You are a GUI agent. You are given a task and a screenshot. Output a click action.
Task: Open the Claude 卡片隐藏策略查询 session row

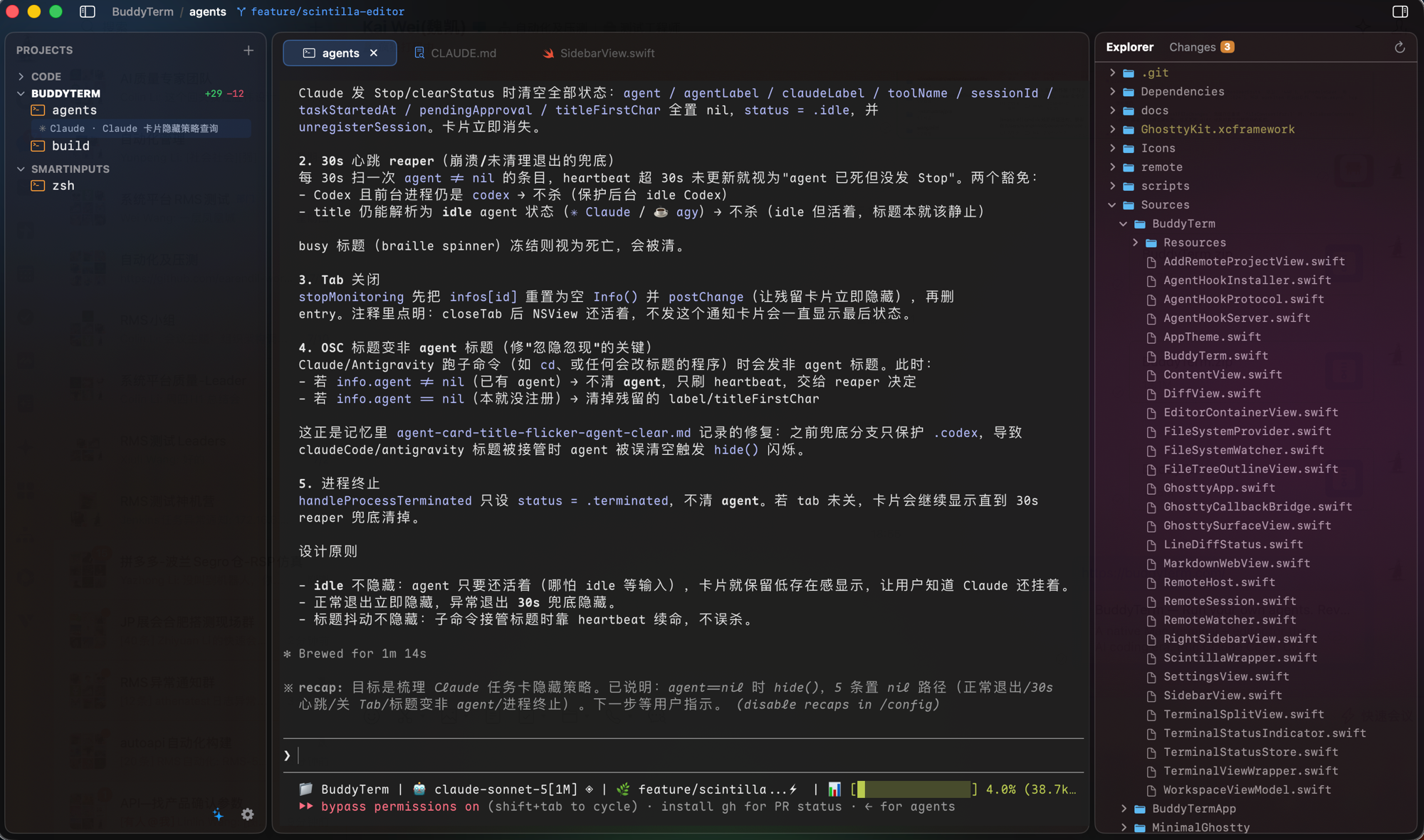141,129
